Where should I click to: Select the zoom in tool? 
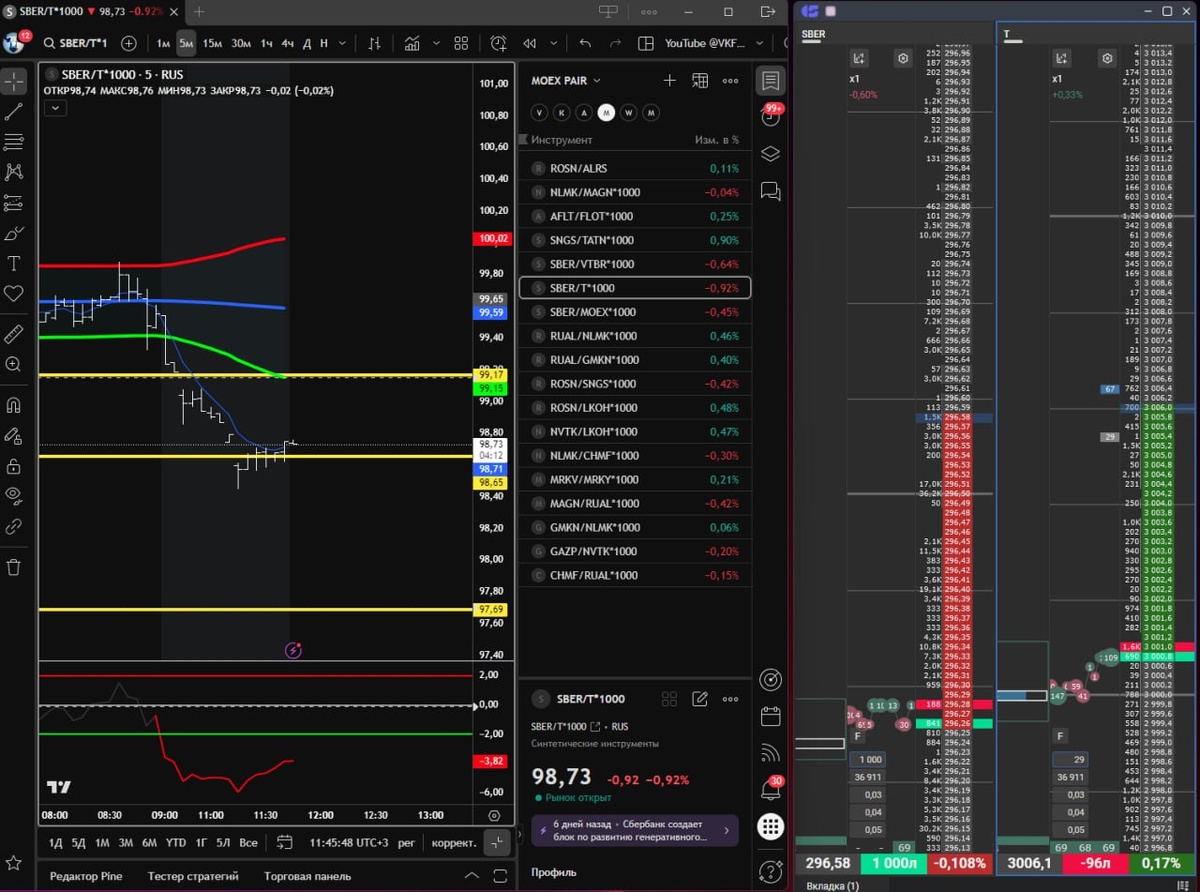click(14, 364)
